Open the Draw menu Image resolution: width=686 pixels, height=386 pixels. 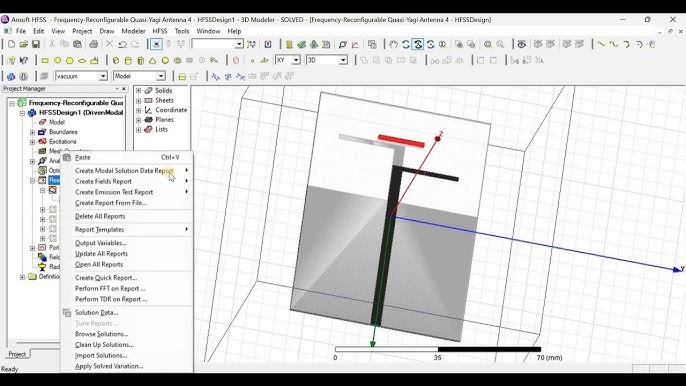[107, 31]
